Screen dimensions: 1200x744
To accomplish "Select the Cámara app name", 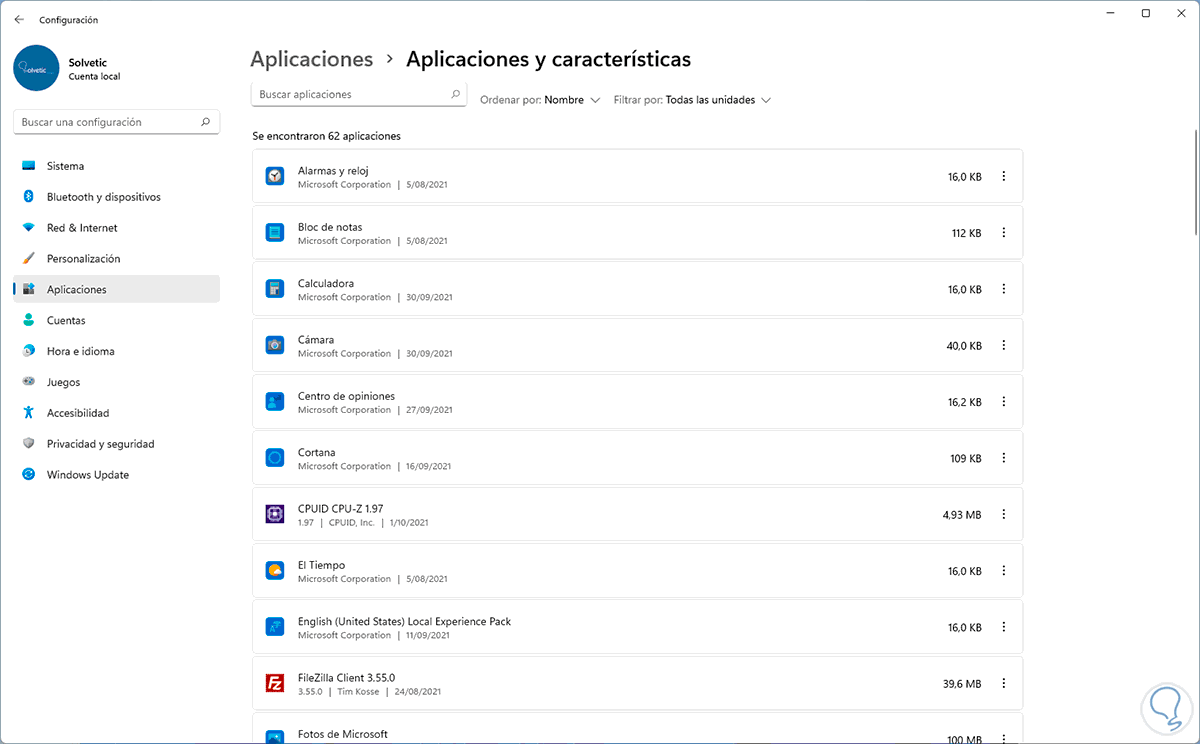I will click(x=316, y=340).
